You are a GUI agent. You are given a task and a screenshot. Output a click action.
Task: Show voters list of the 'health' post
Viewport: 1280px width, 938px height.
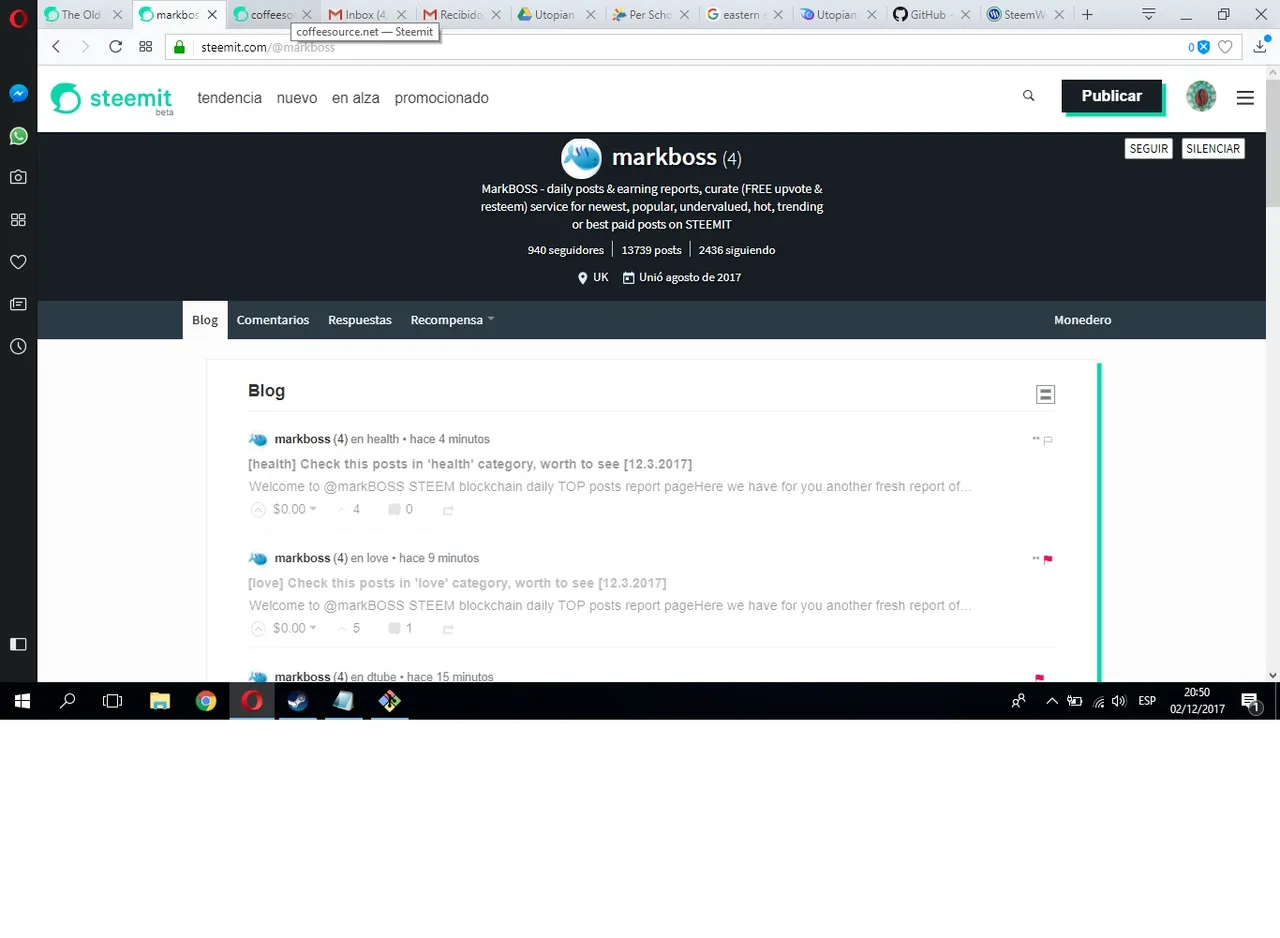349,509
